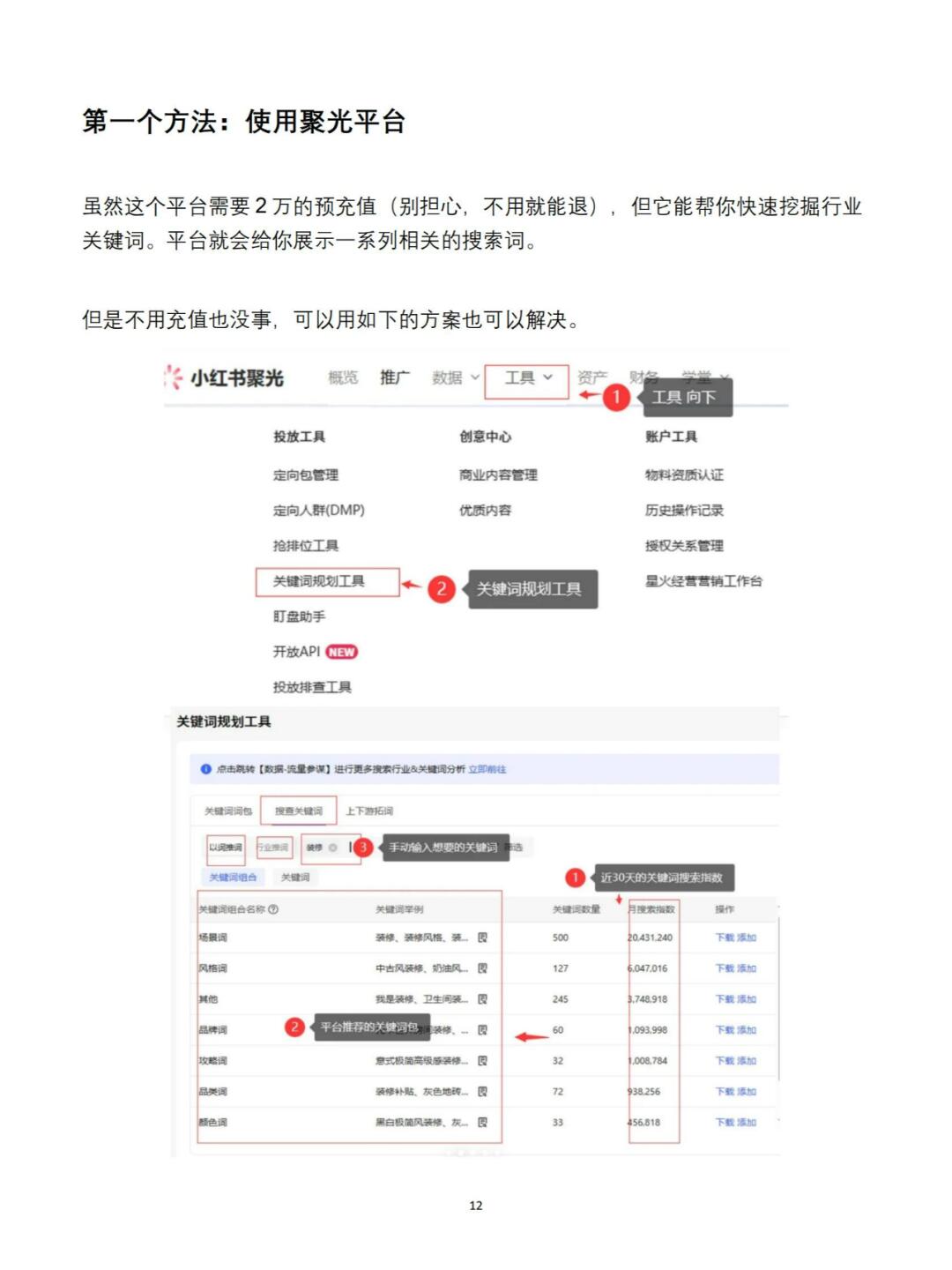
Task: Select 物料资质认证 under 账户工具
Action: pyautogui.click(x=684, y=474)
